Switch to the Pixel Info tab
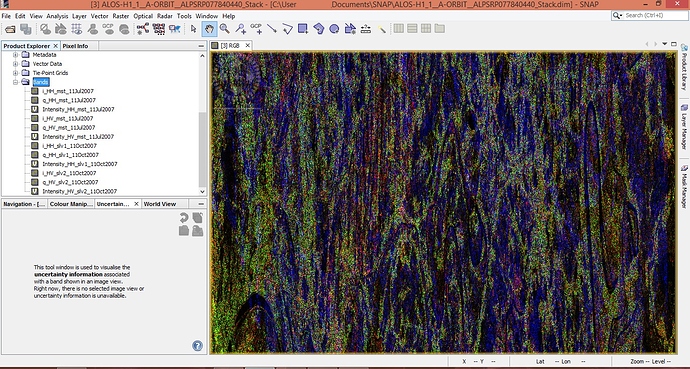 pyautogui.click(x=75, y=46)
